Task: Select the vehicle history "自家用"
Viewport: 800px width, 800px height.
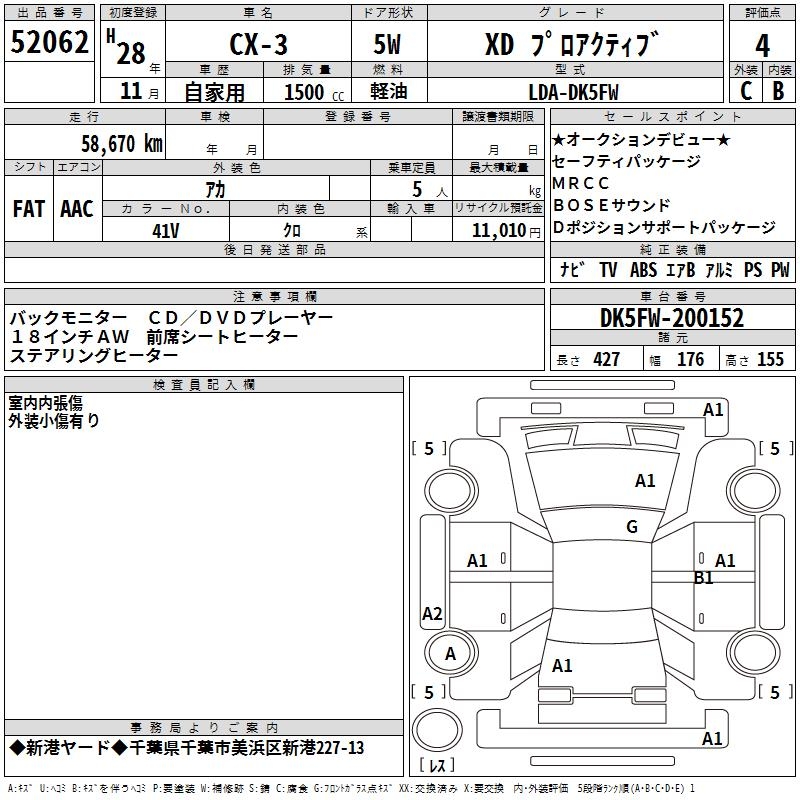Action: click(x=214, y=92)
